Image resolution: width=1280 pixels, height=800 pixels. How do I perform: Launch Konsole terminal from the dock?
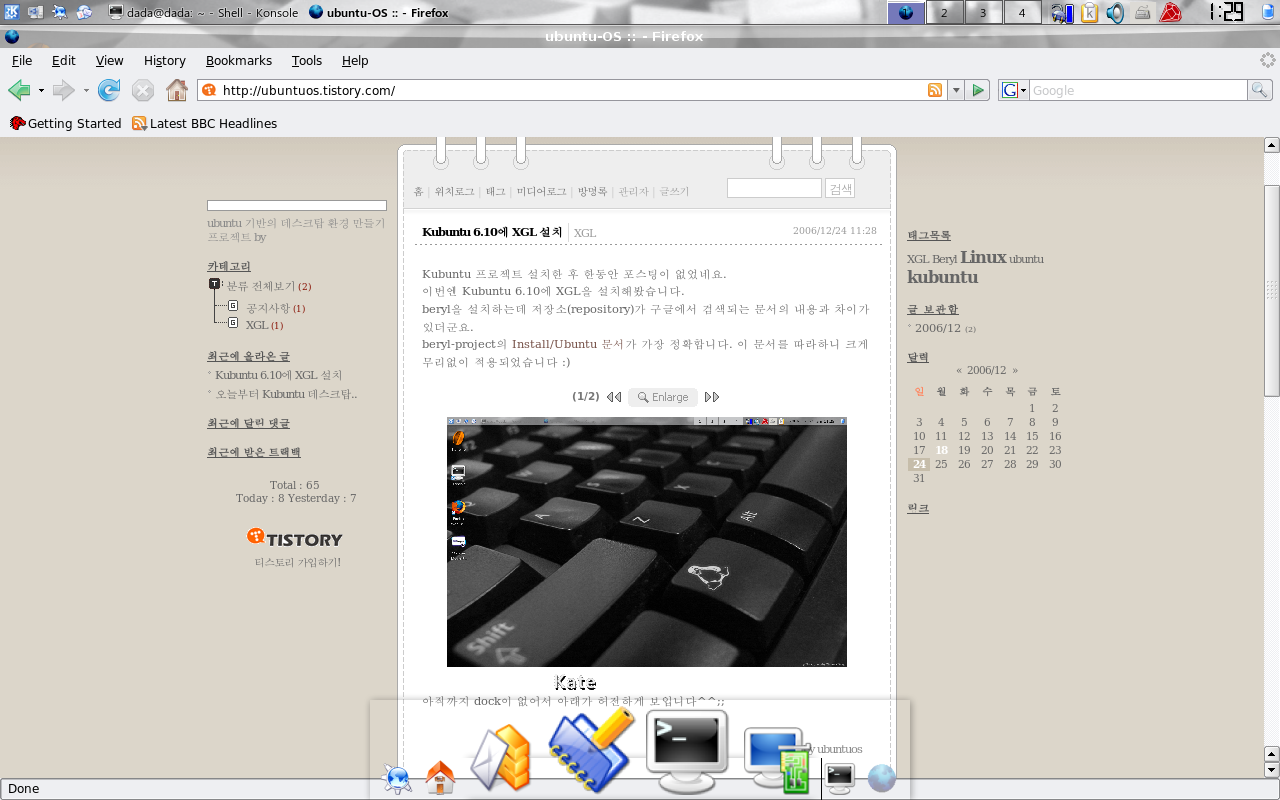pyautogui.click(x=686, y=752)
